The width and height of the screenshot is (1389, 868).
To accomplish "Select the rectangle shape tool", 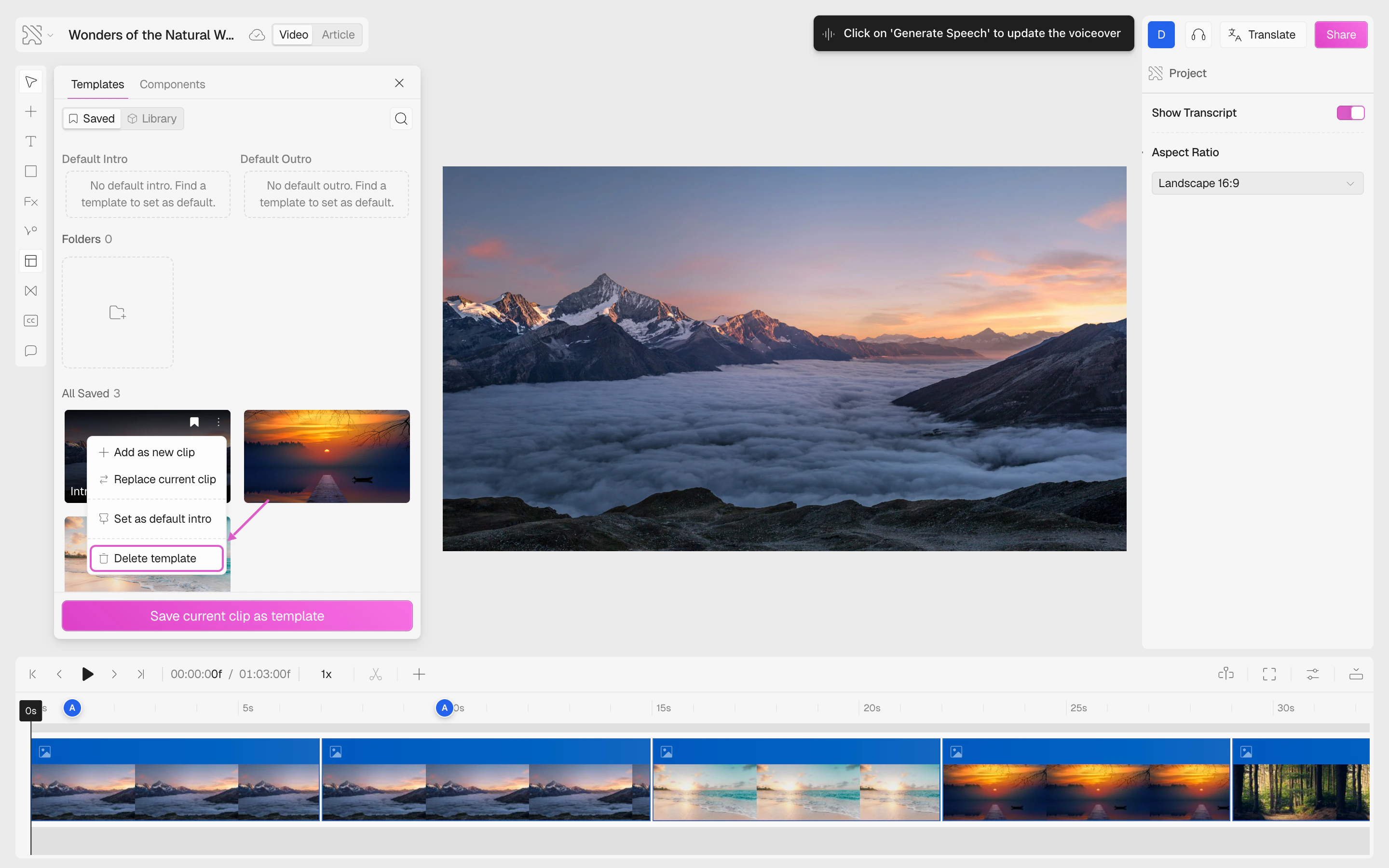I will [x=31, y=171].
